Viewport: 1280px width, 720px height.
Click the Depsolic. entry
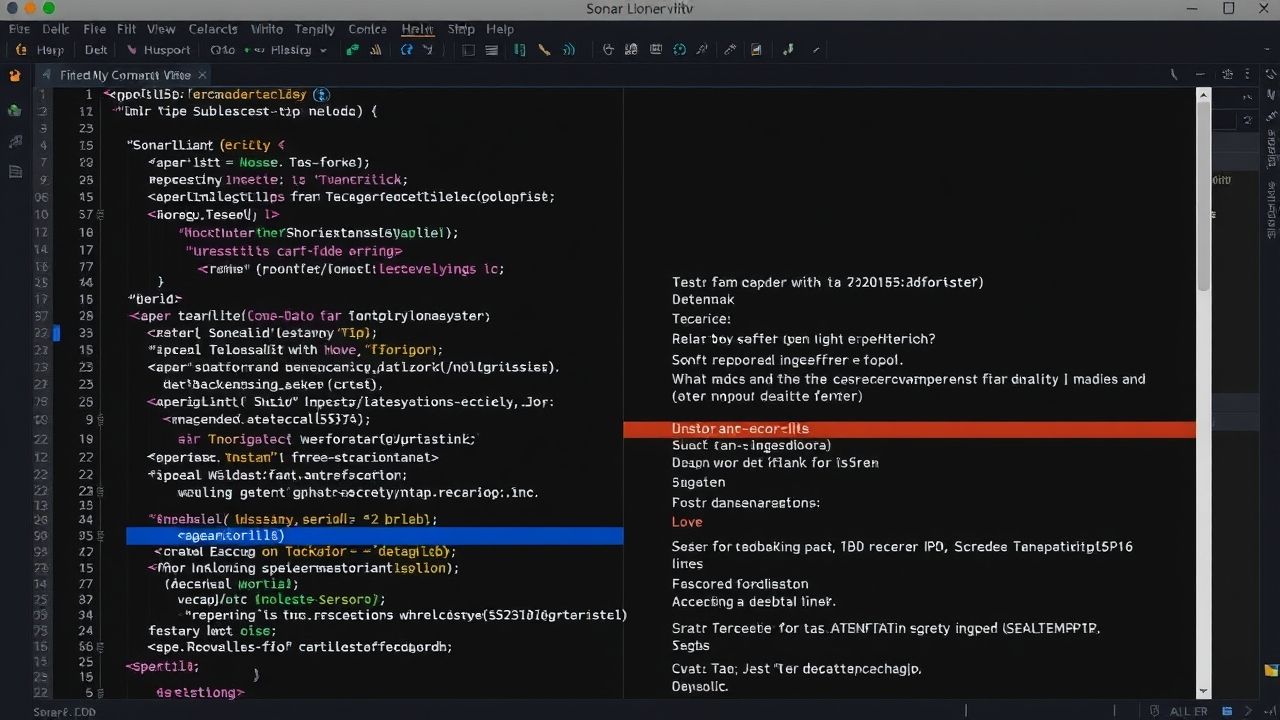[700, 687]
